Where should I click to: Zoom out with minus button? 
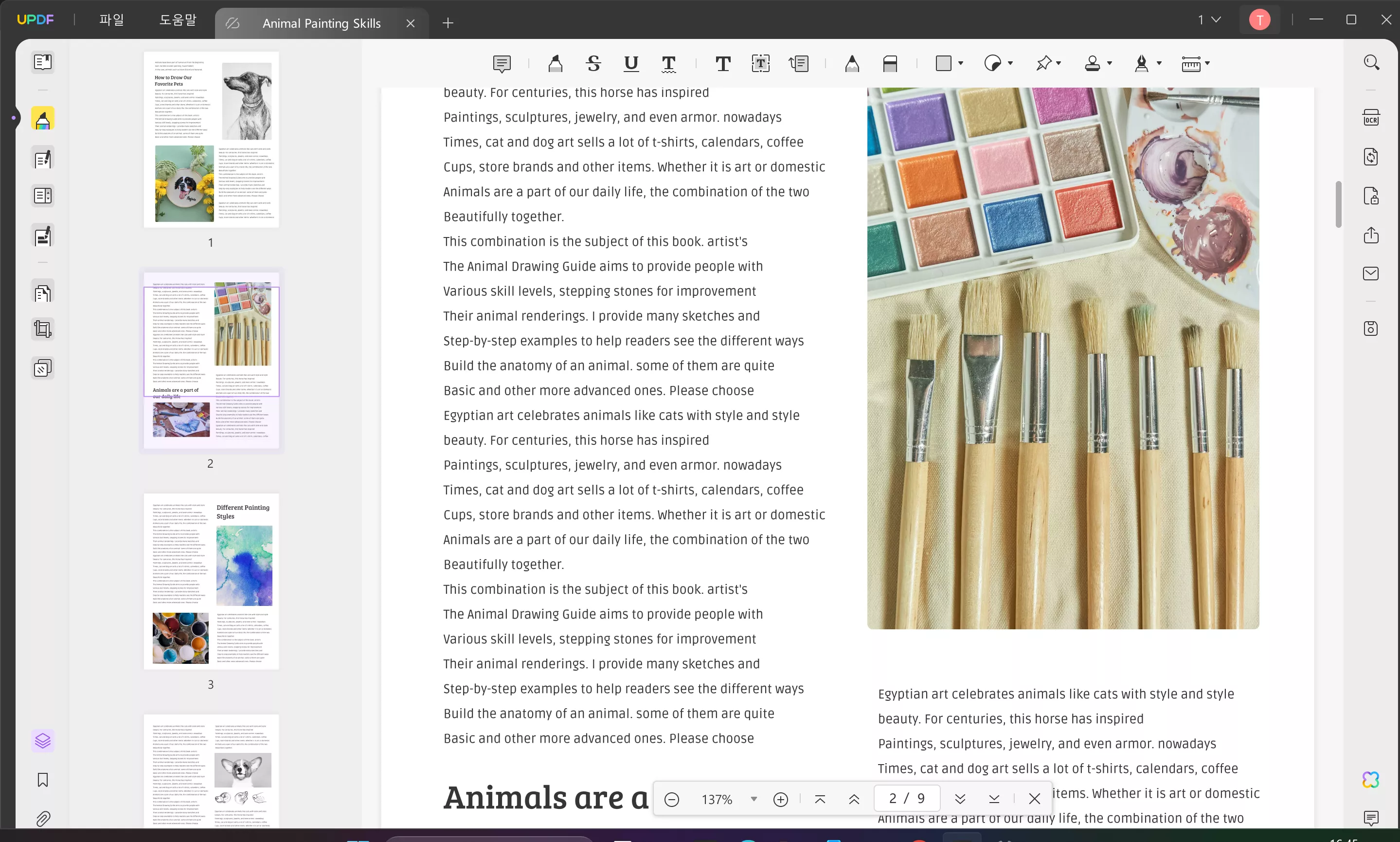pyautogui.click(x=671, y=799)
